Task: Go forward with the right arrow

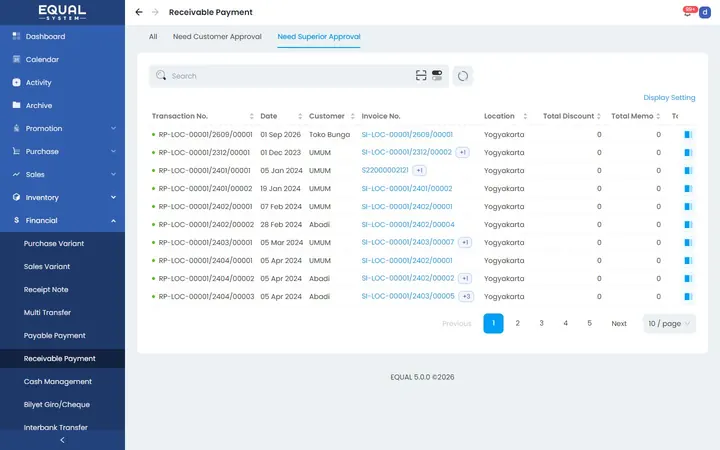Action: pos(155,12)
